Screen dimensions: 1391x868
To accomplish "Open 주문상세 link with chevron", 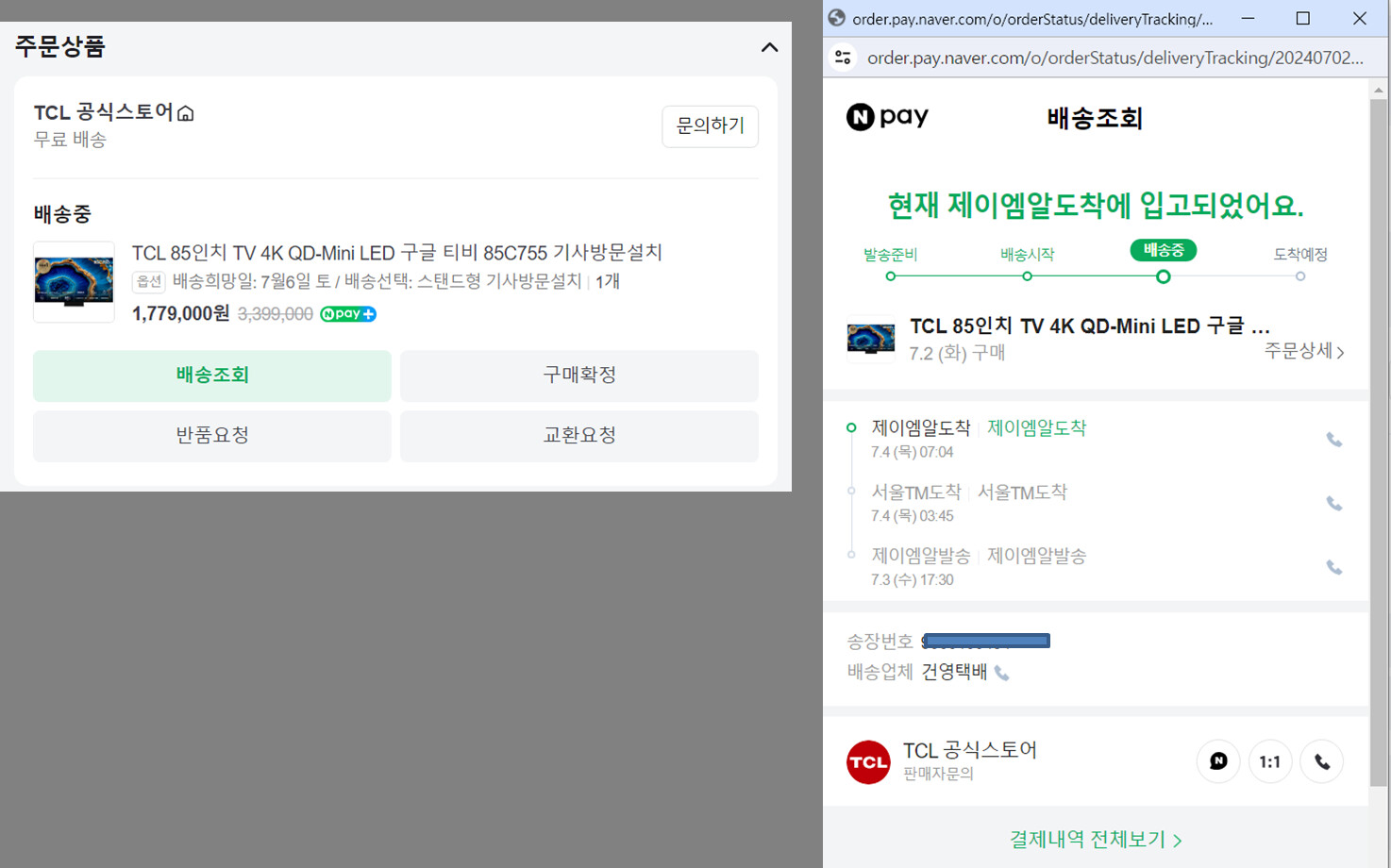I will pyautogui.click(x=1304, y=351).
